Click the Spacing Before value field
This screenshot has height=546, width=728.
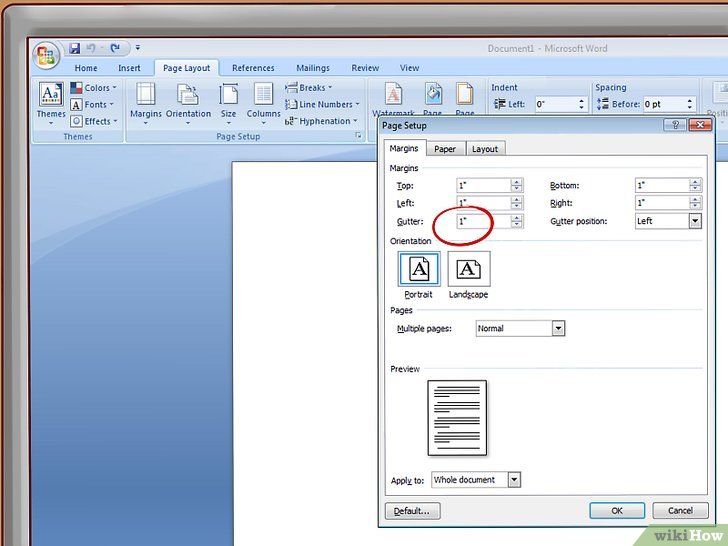663,104
